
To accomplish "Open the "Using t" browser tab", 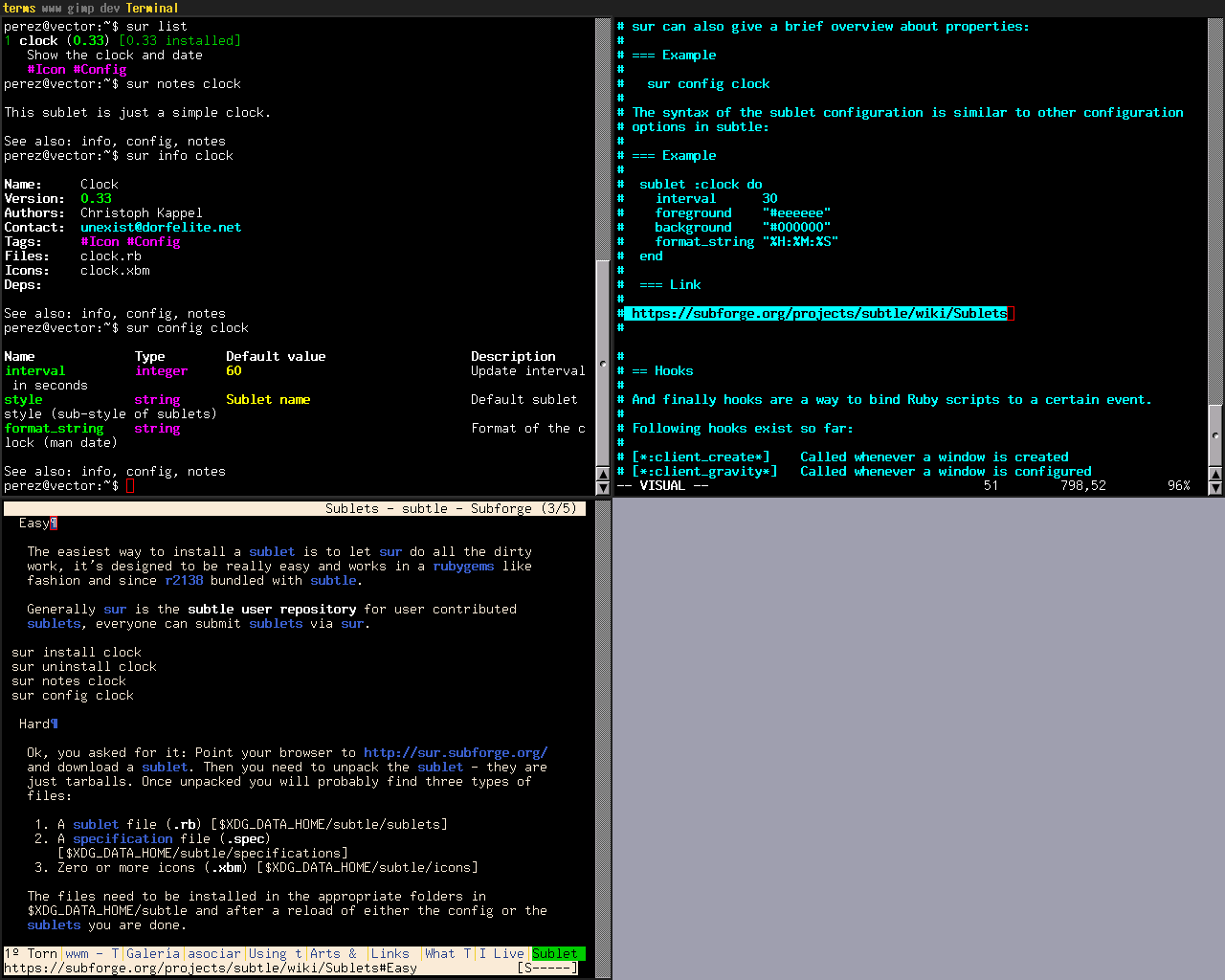I will click(276, 954).
